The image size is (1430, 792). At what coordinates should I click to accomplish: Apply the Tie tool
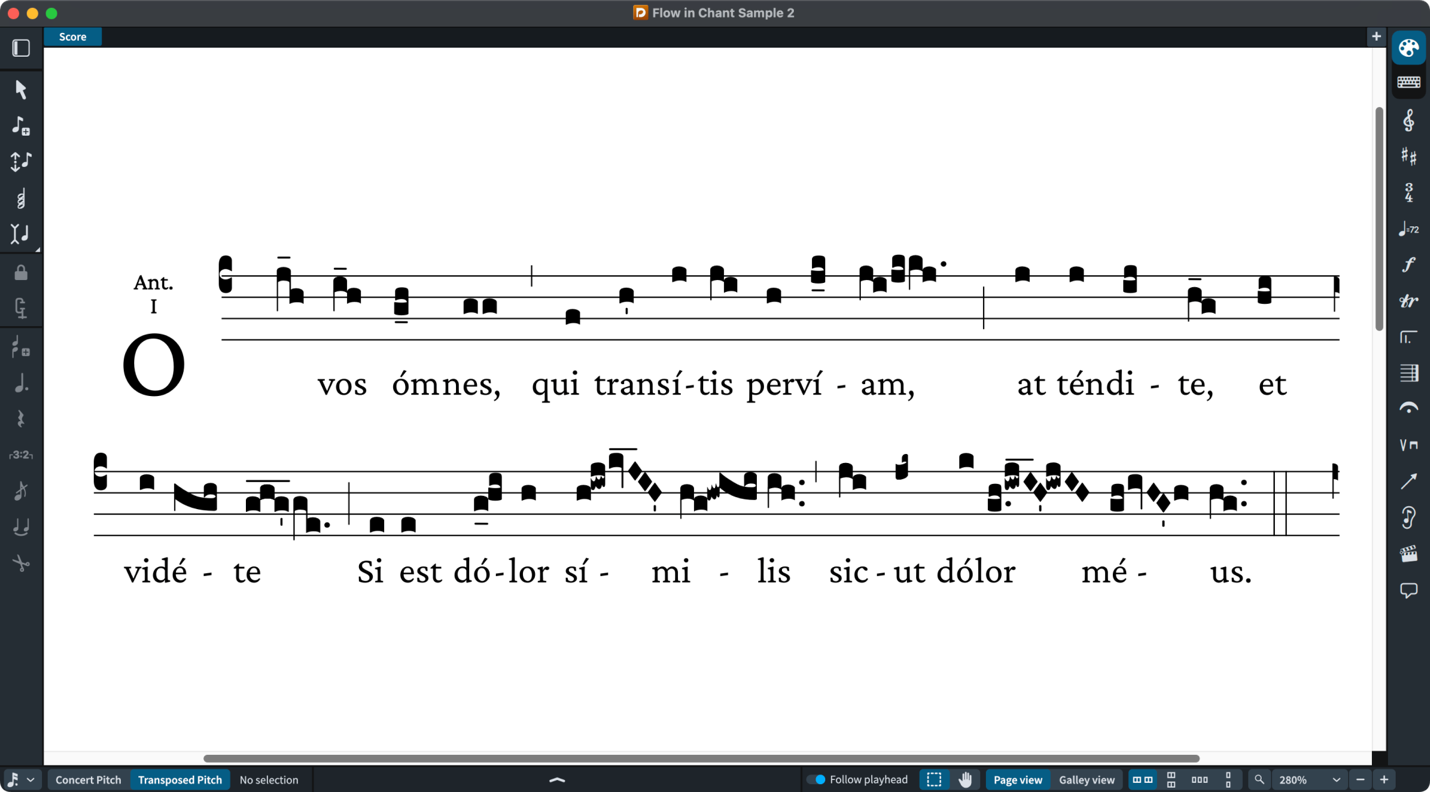coord(21,527)
